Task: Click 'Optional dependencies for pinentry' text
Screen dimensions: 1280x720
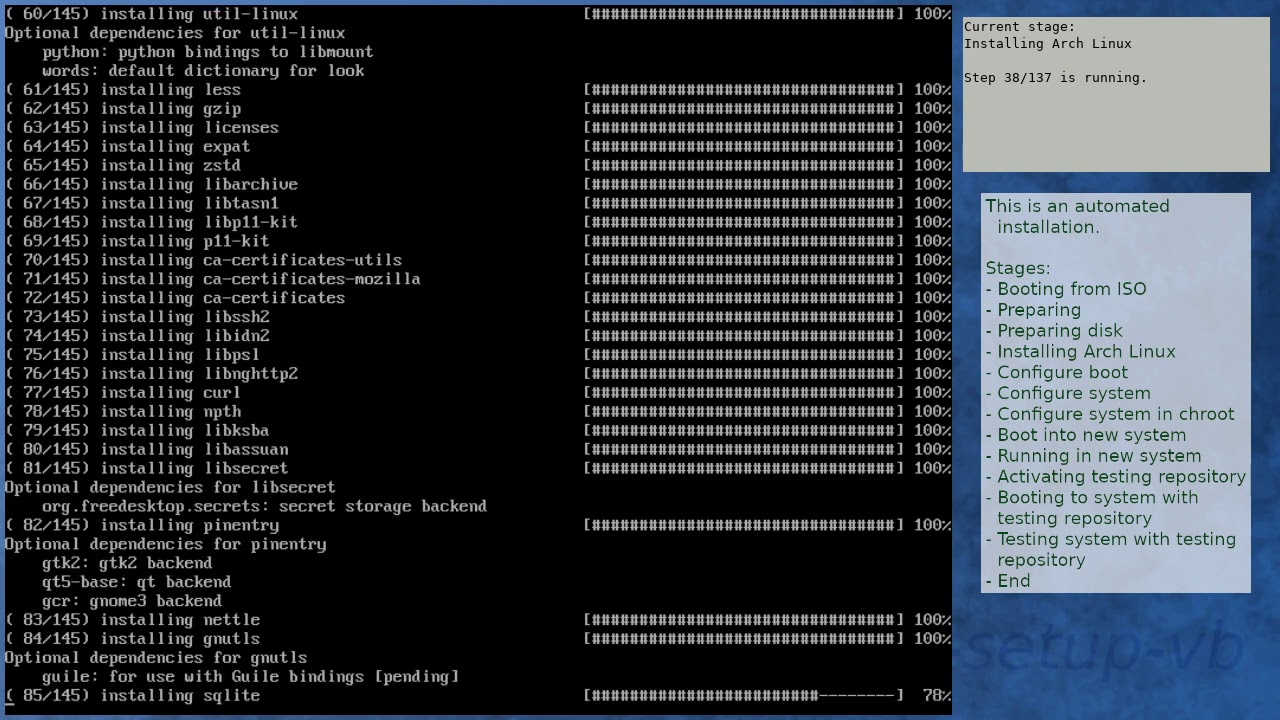Action: pyautogui.click(x=165, y=544)
